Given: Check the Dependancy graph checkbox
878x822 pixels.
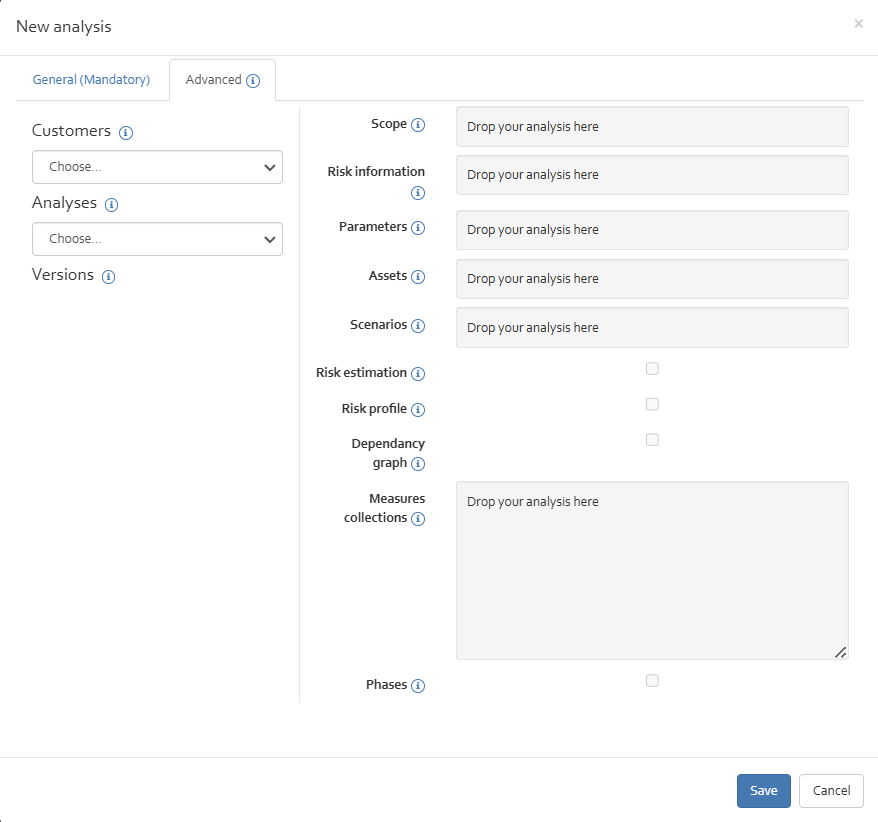Looking at the screenshot, I should (652, 440).
